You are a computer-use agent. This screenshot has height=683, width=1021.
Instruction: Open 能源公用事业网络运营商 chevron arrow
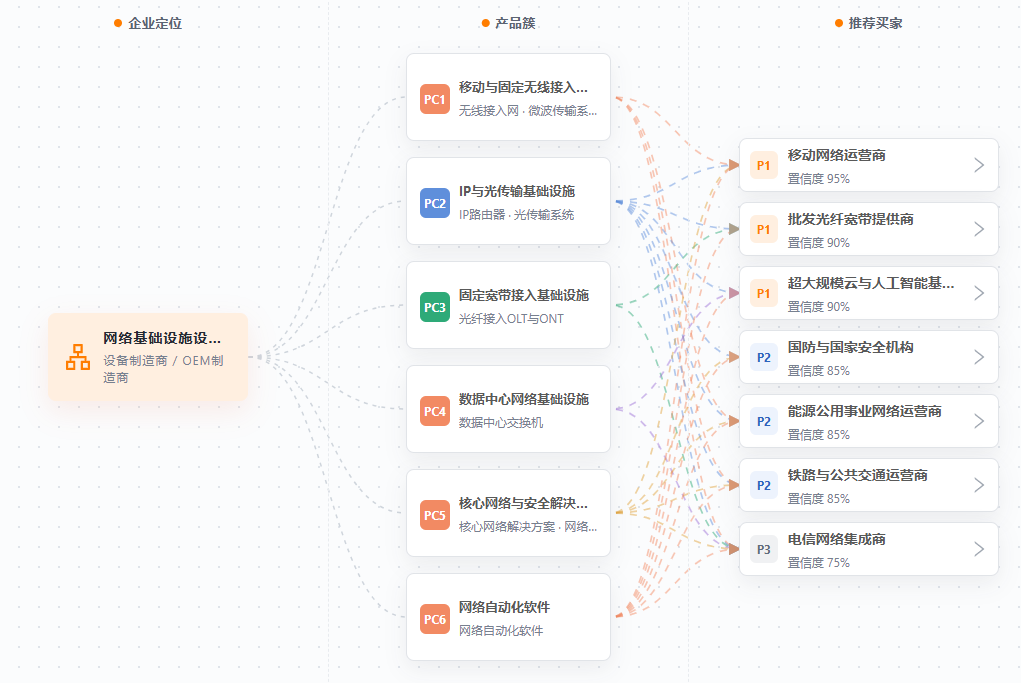coord(979,421)
